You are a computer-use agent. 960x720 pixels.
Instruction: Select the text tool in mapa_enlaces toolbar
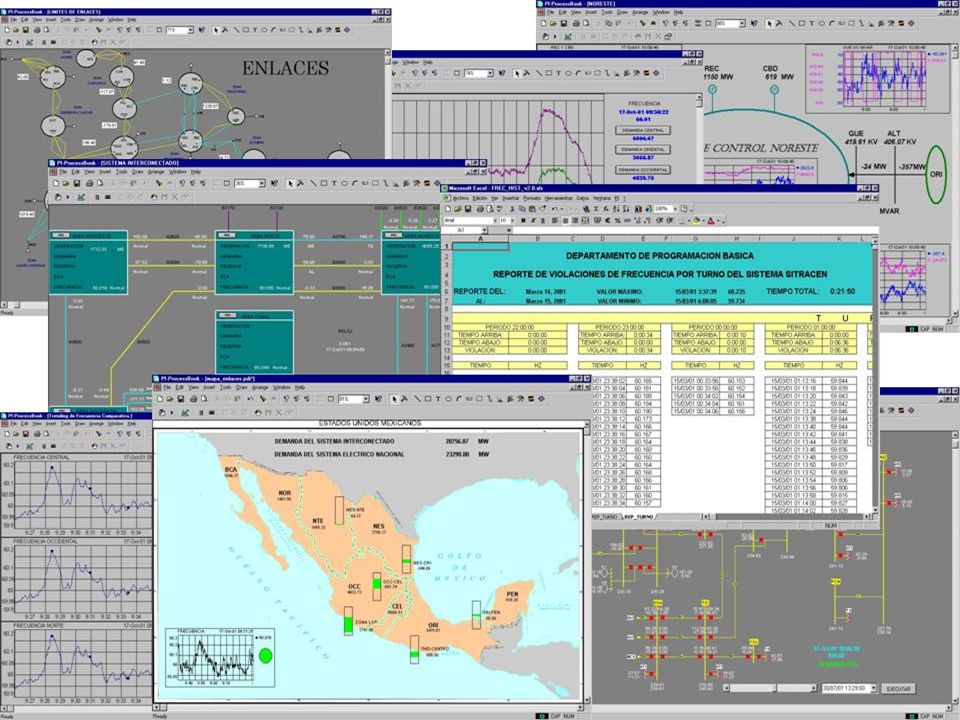click(438, 399)
